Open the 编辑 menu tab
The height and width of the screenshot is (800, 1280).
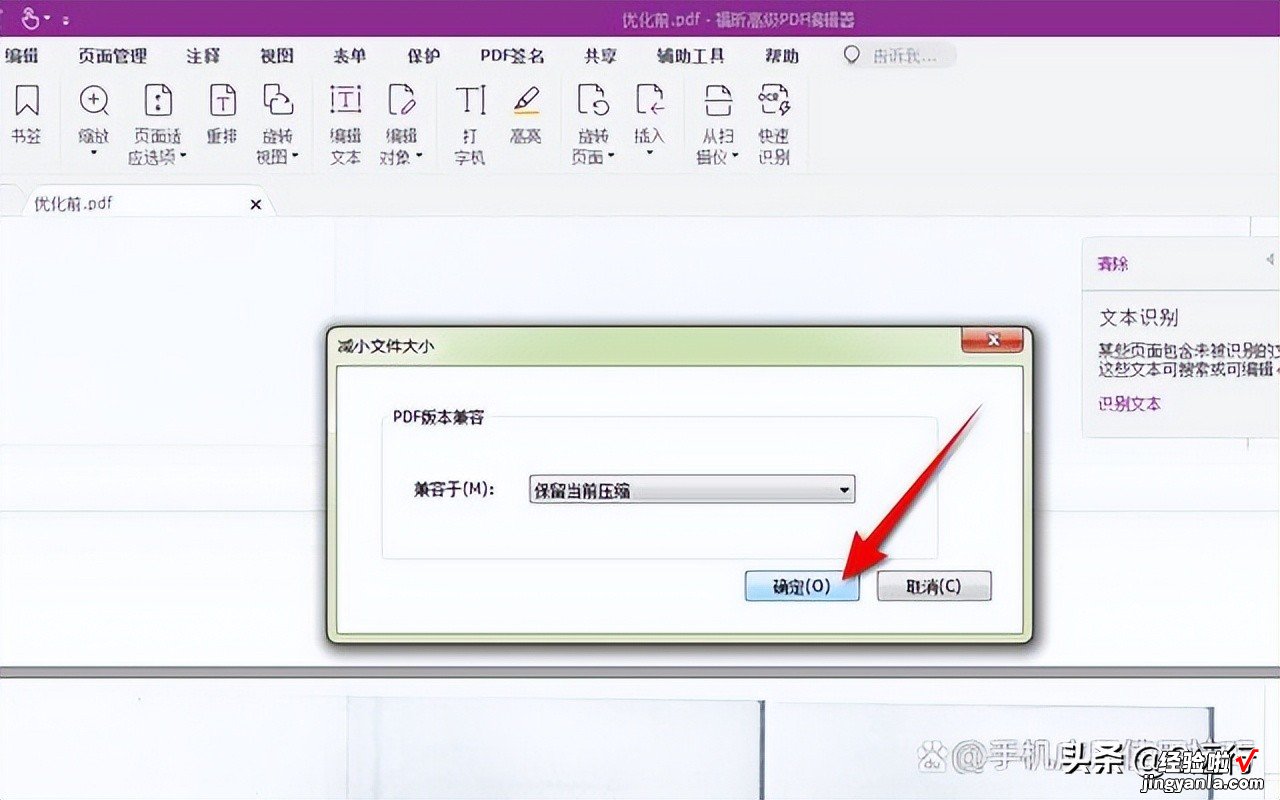[x=22, y=56]
